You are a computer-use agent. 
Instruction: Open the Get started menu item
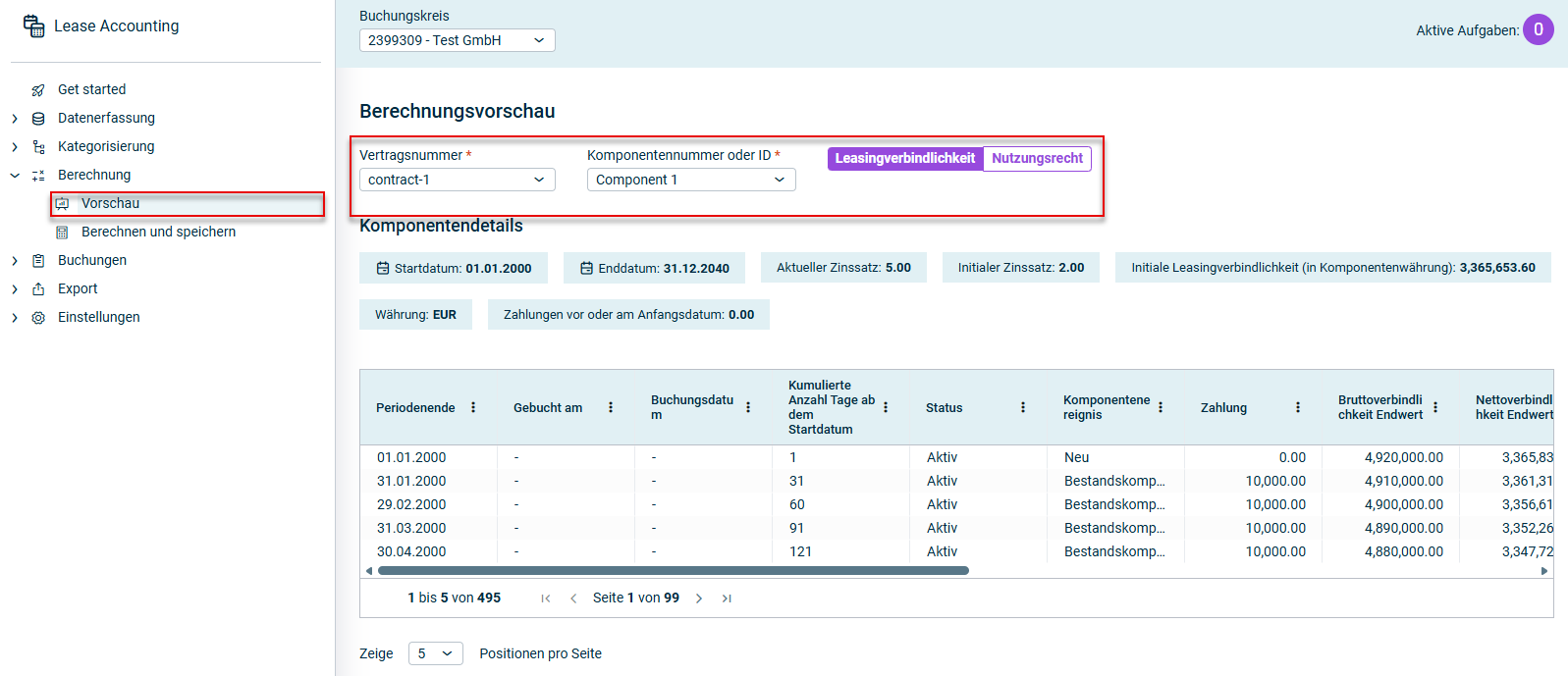click(92, 89)
